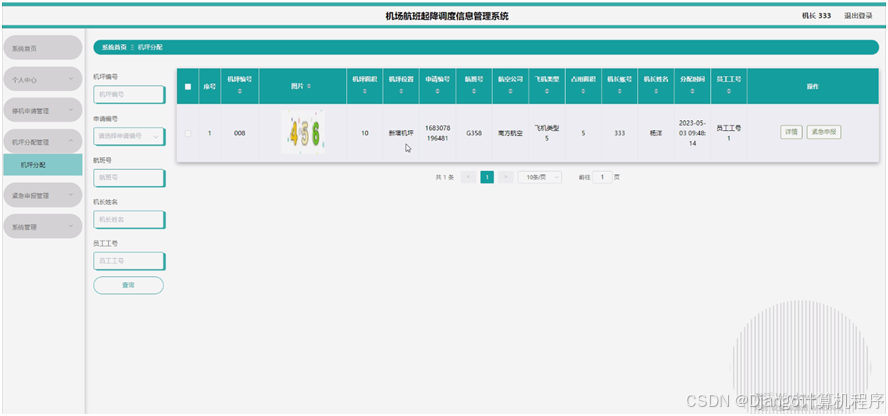Focus 员工工号 filter input field
This screenshot has width=888, height=416.
pos(129,261)
